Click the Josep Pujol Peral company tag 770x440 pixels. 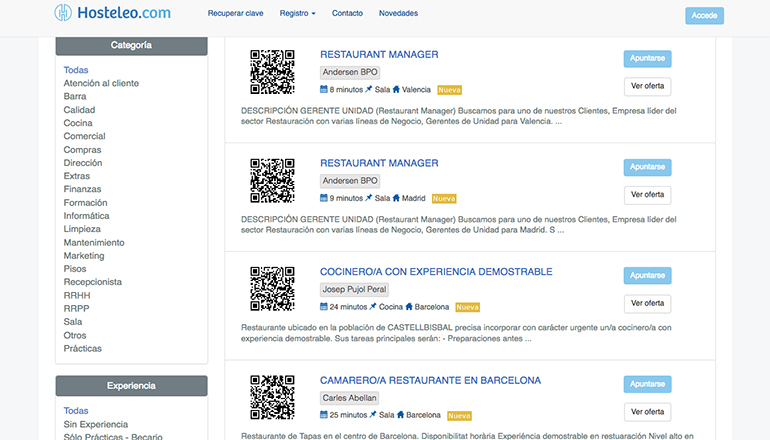[x=354, y=289]
